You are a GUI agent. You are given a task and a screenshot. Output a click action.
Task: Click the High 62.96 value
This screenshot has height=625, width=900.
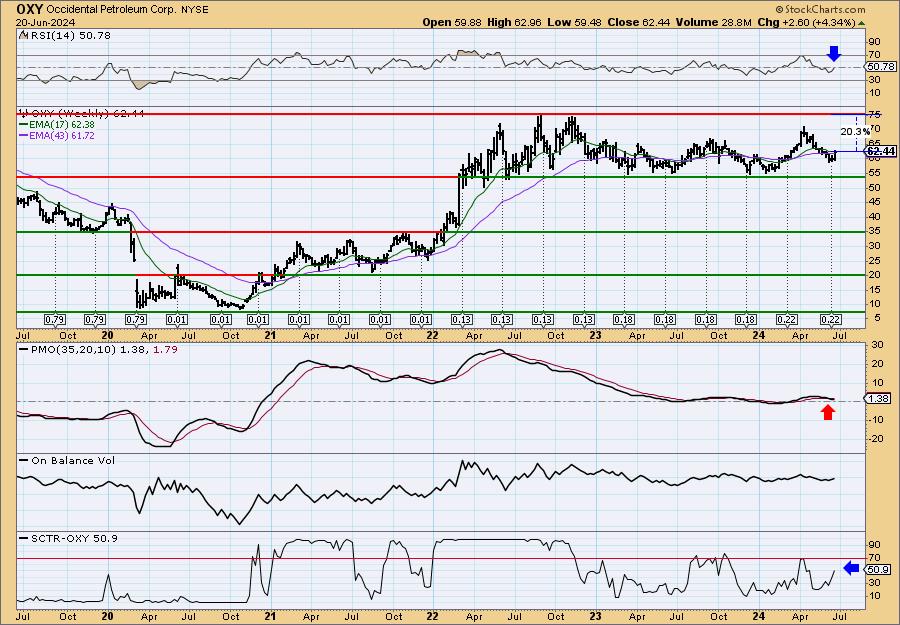(514, 22)
